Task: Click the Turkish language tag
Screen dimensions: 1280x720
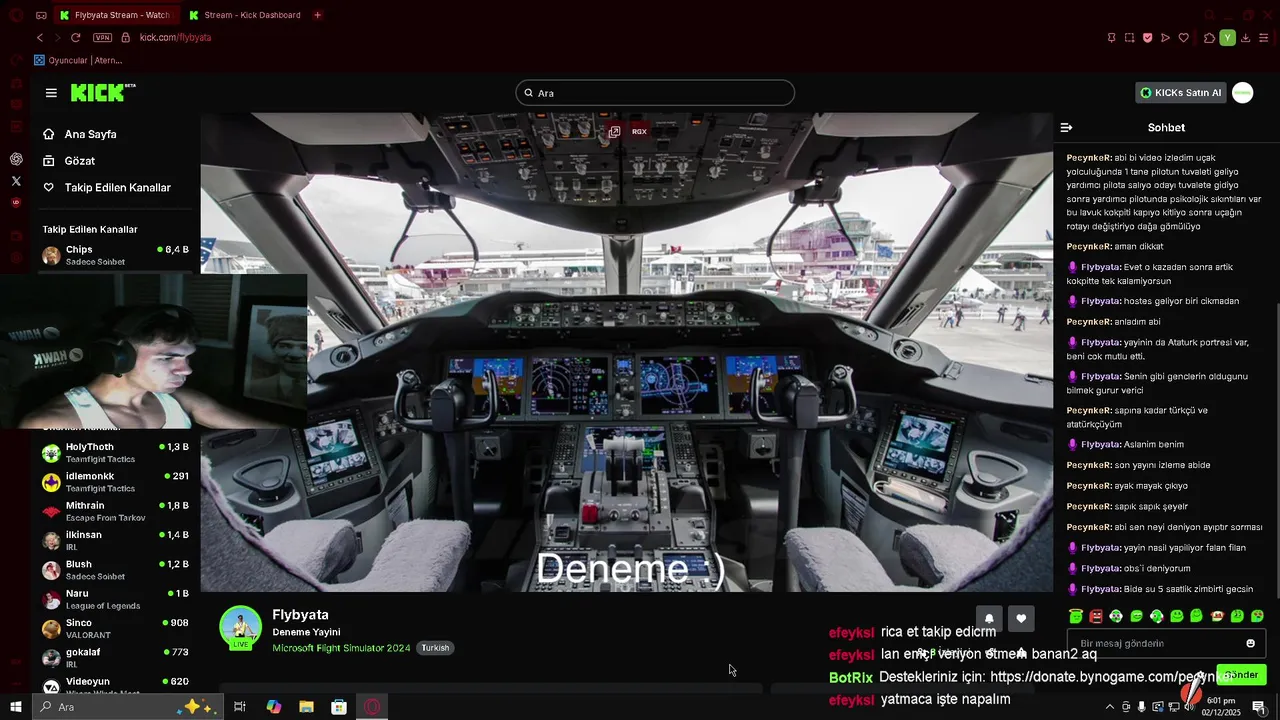Action: [x=435, y=648]
